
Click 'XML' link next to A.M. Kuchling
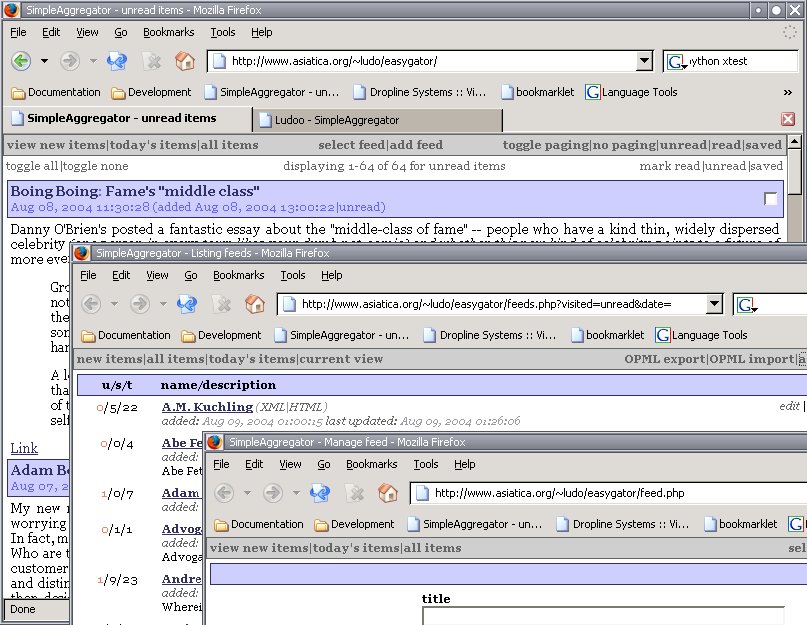(x=271, y=407)
